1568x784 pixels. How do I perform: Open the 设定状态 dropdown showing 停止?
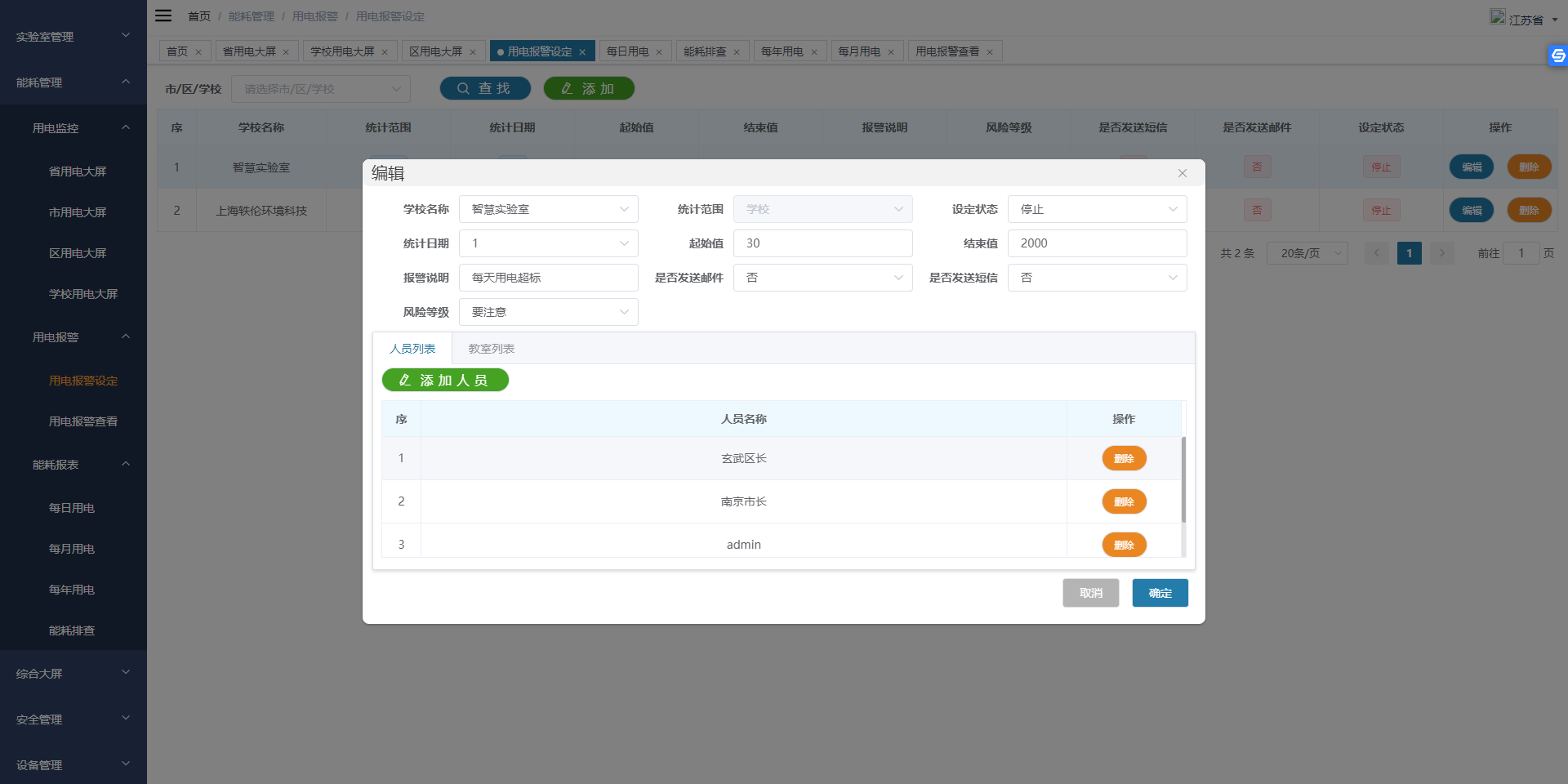pyautogui.click(x=1097, y=209)
